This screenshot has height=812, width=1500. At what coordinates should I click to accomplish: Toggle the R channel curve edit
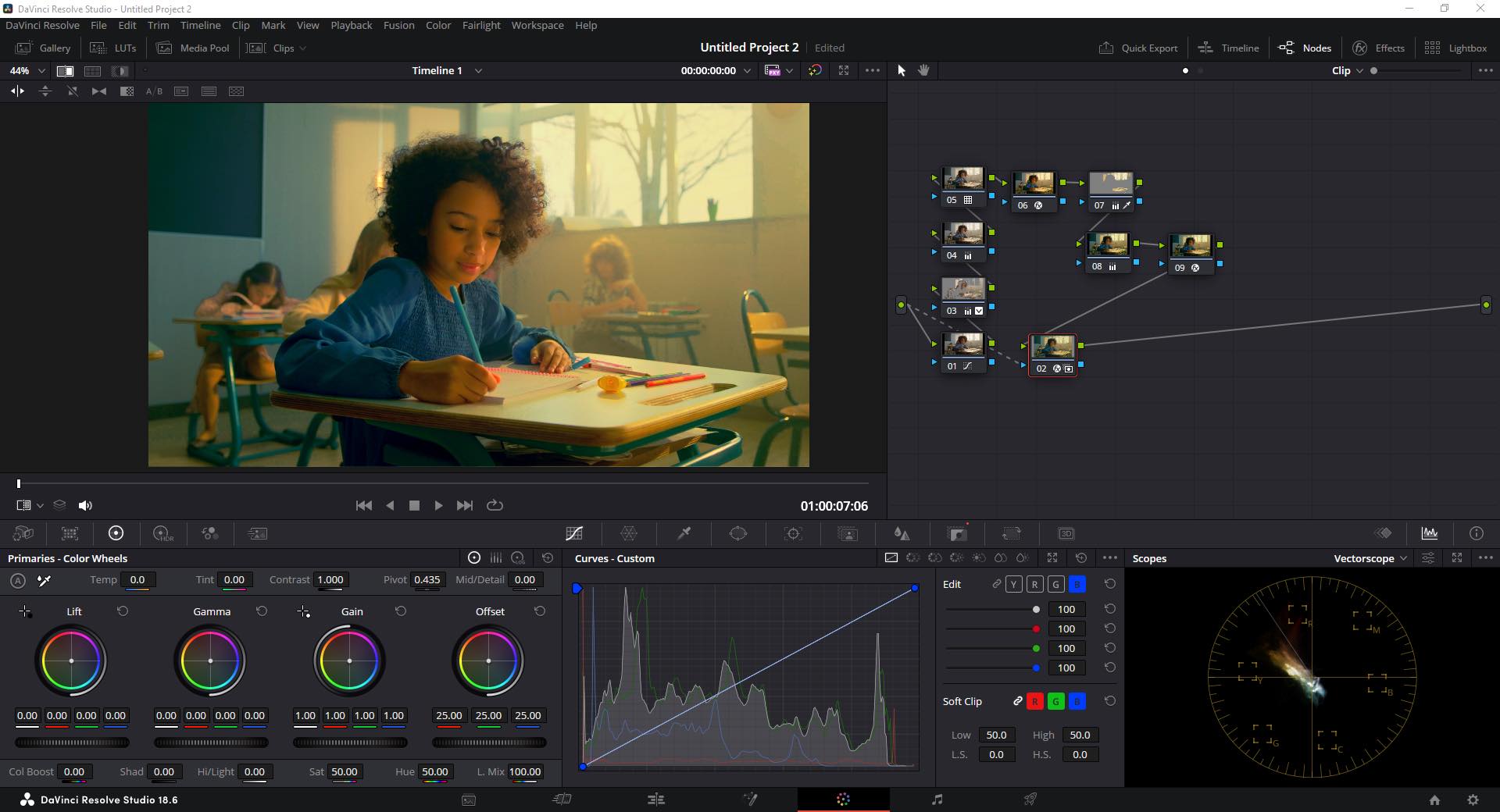1034,584
